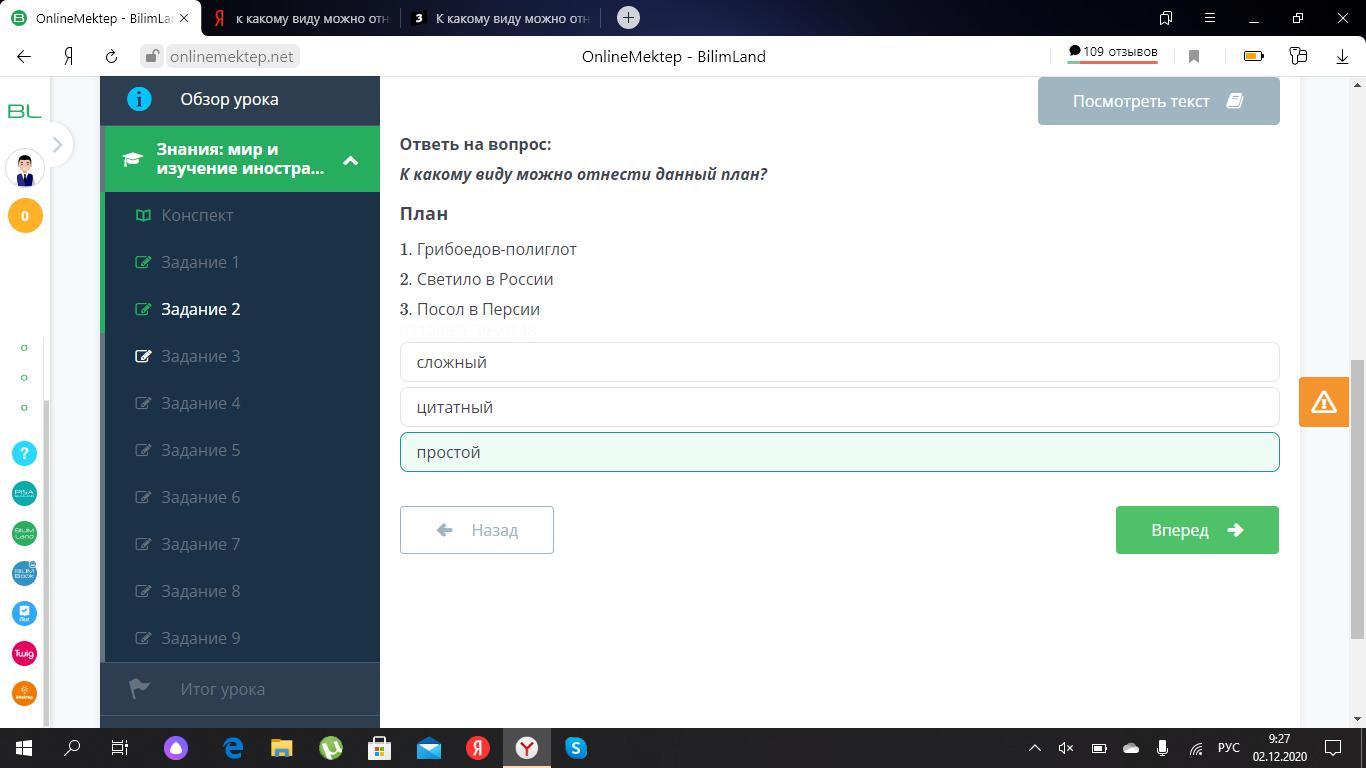Image resolution: width=1366 pixels, height=768 pixels.
Task: Open the Twig icon in sidebar
Action: click(24, 654)
